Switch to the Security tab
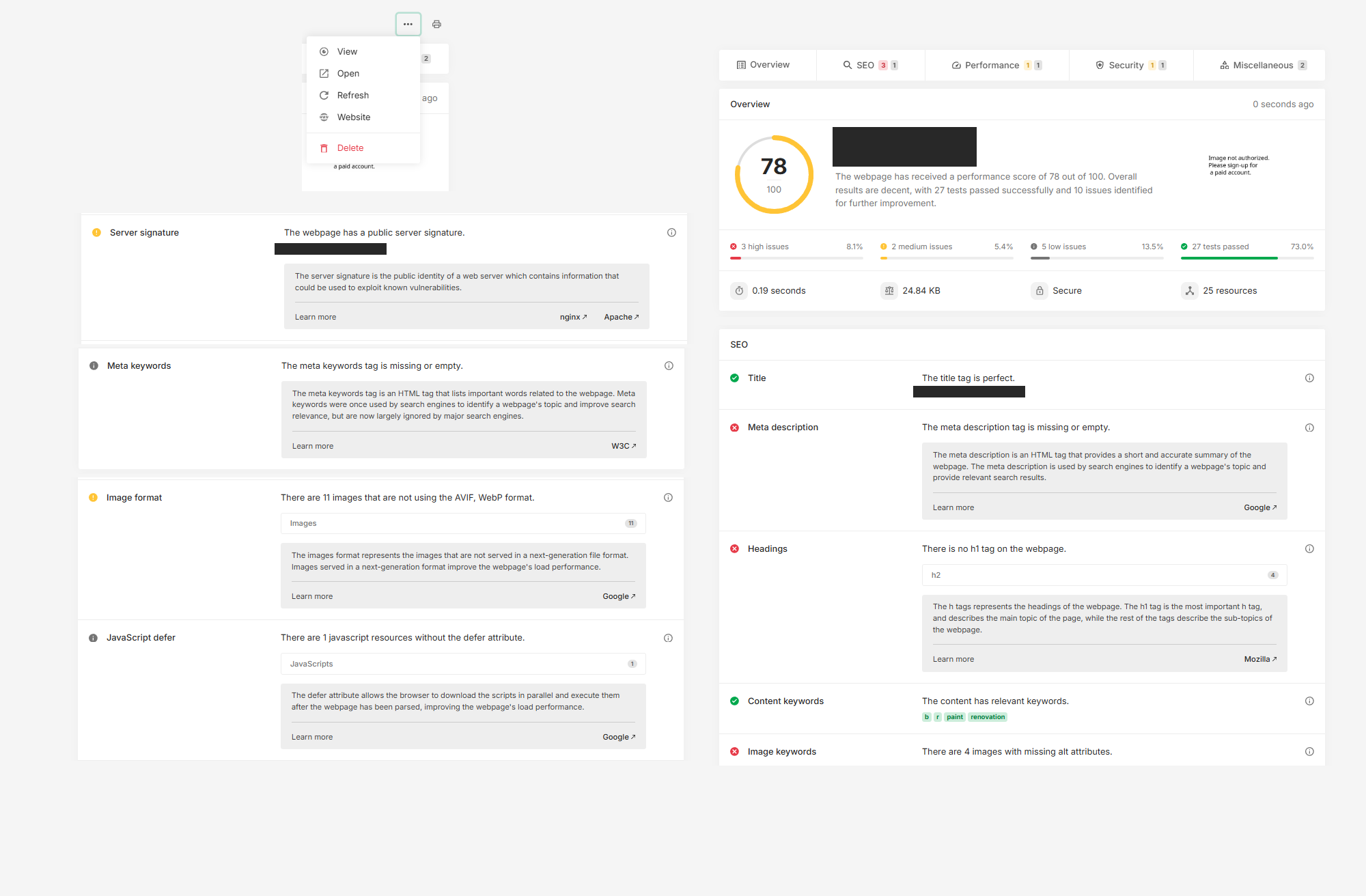Viewport: 1366px width, 896px height. tap(1127, 65)
